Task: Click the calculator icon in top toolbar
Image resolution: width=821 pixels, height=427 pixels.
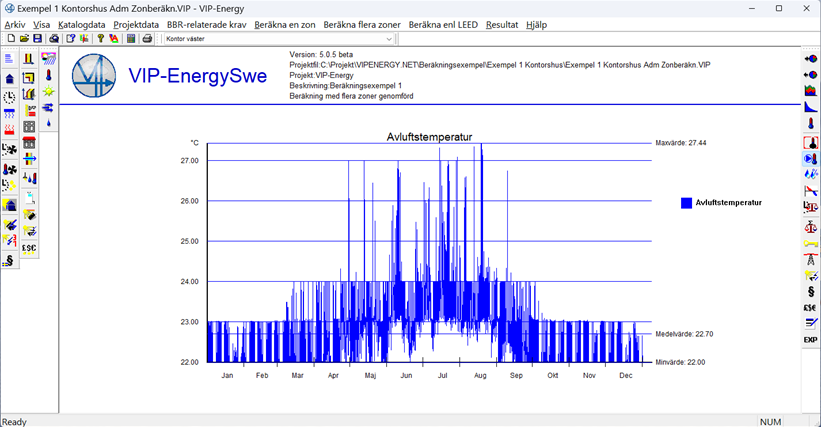Action: point(131,39)
